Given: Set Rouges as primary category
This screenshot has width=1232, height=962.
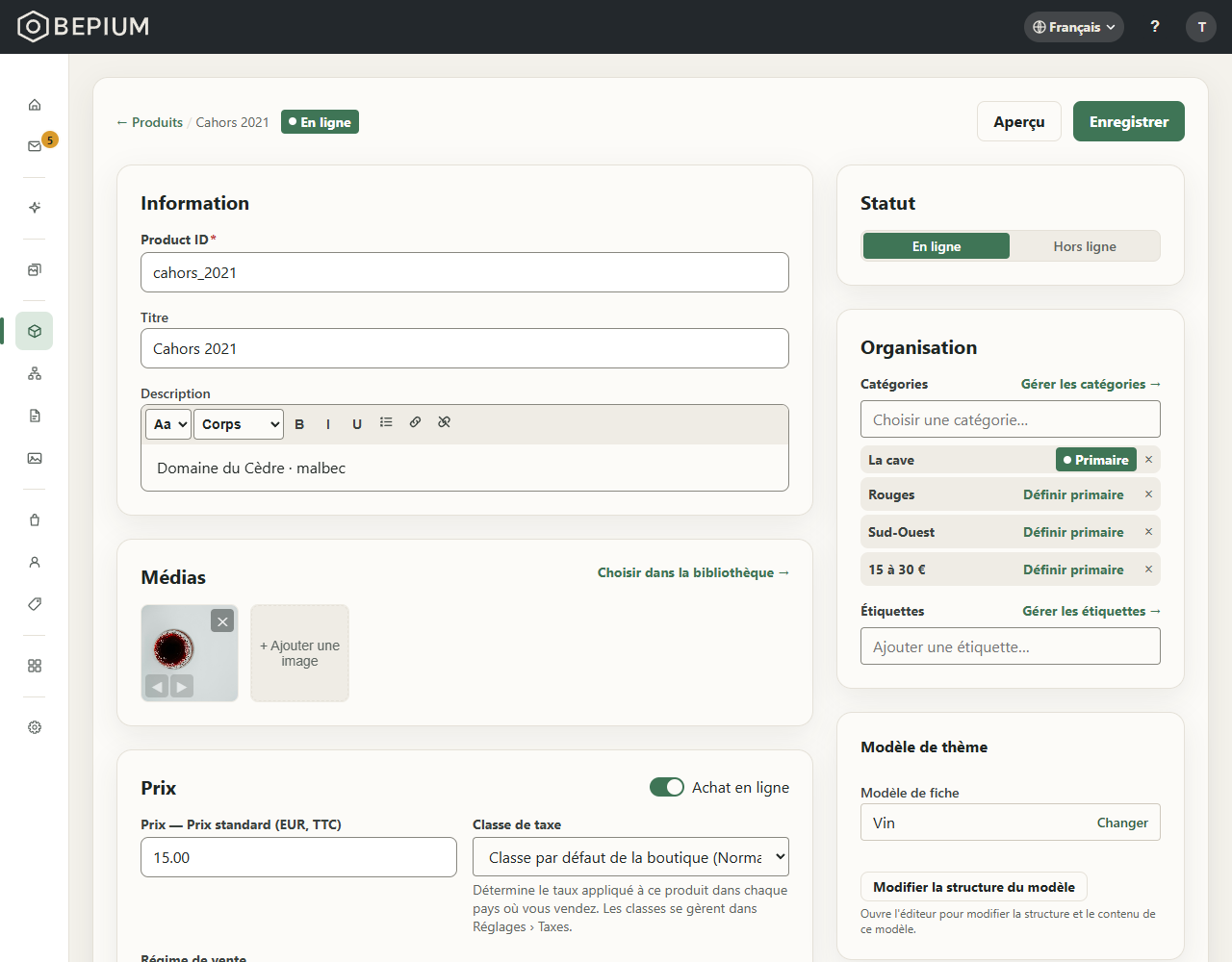Looking at the screenshot, I should pos(1073,494).
